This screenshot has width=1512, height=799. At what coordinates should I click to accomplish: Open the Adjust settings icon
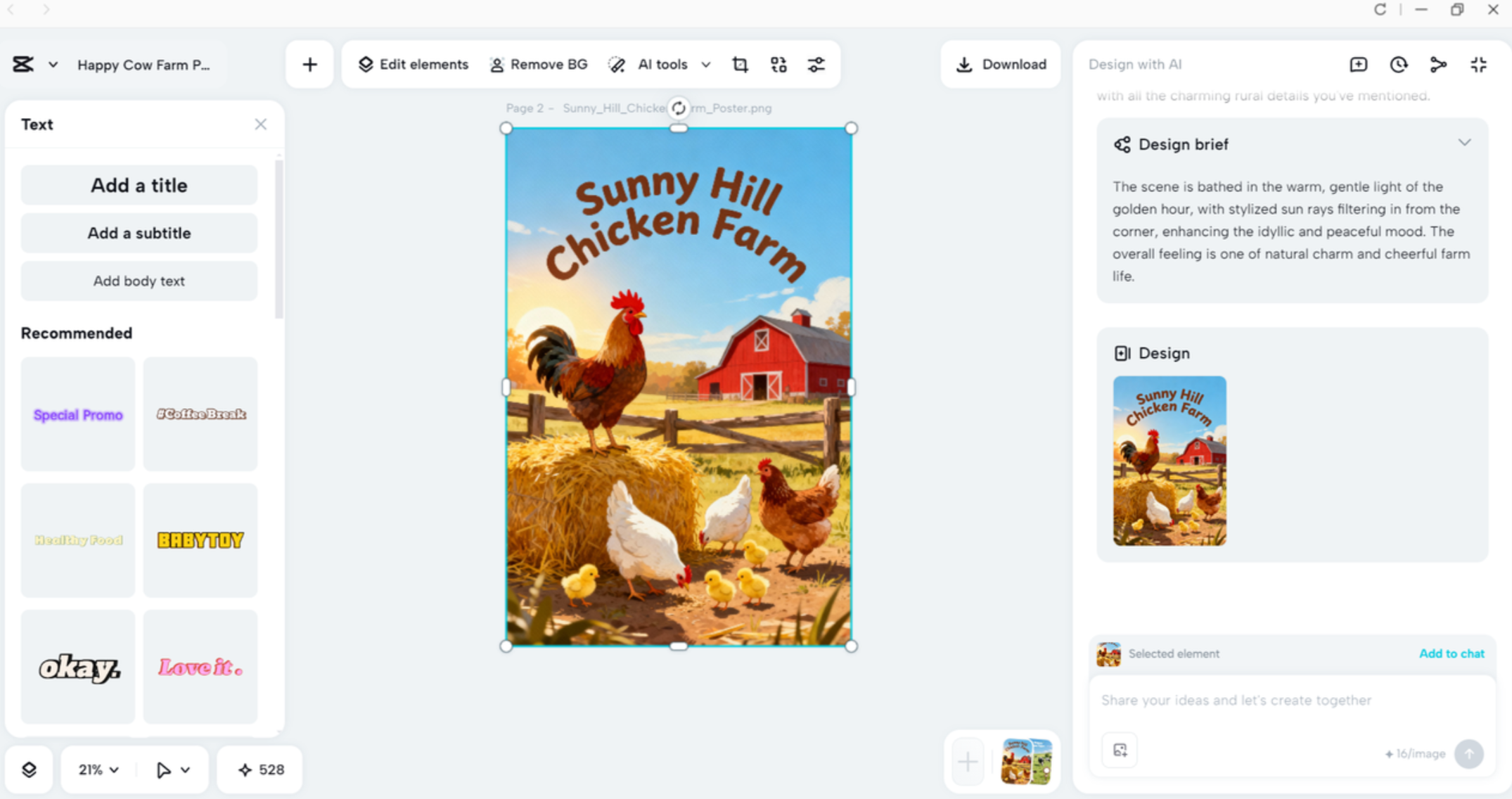[x=816, y=64]
